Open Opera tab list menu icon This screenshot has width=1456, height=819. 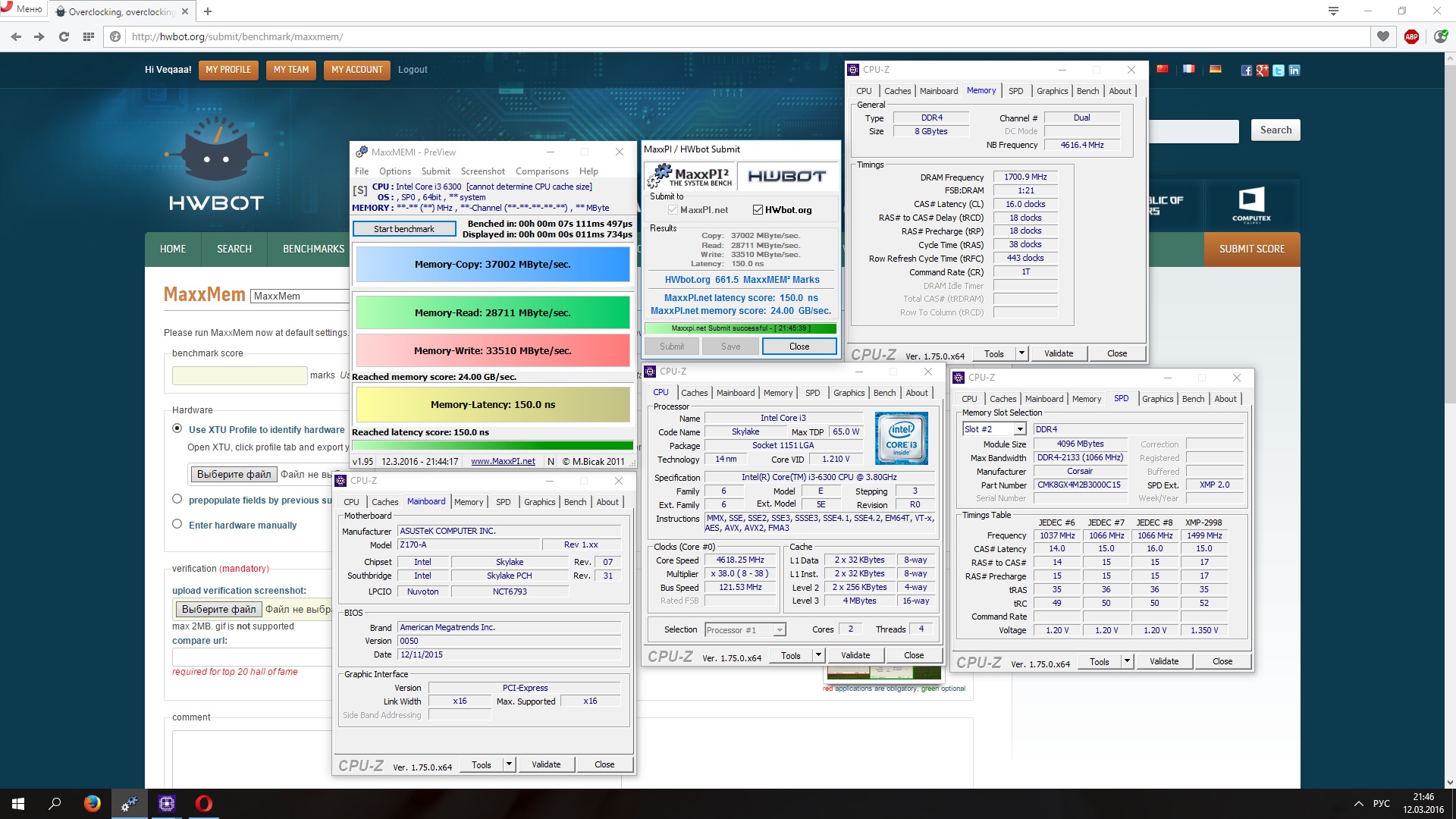click(1333, 11)
